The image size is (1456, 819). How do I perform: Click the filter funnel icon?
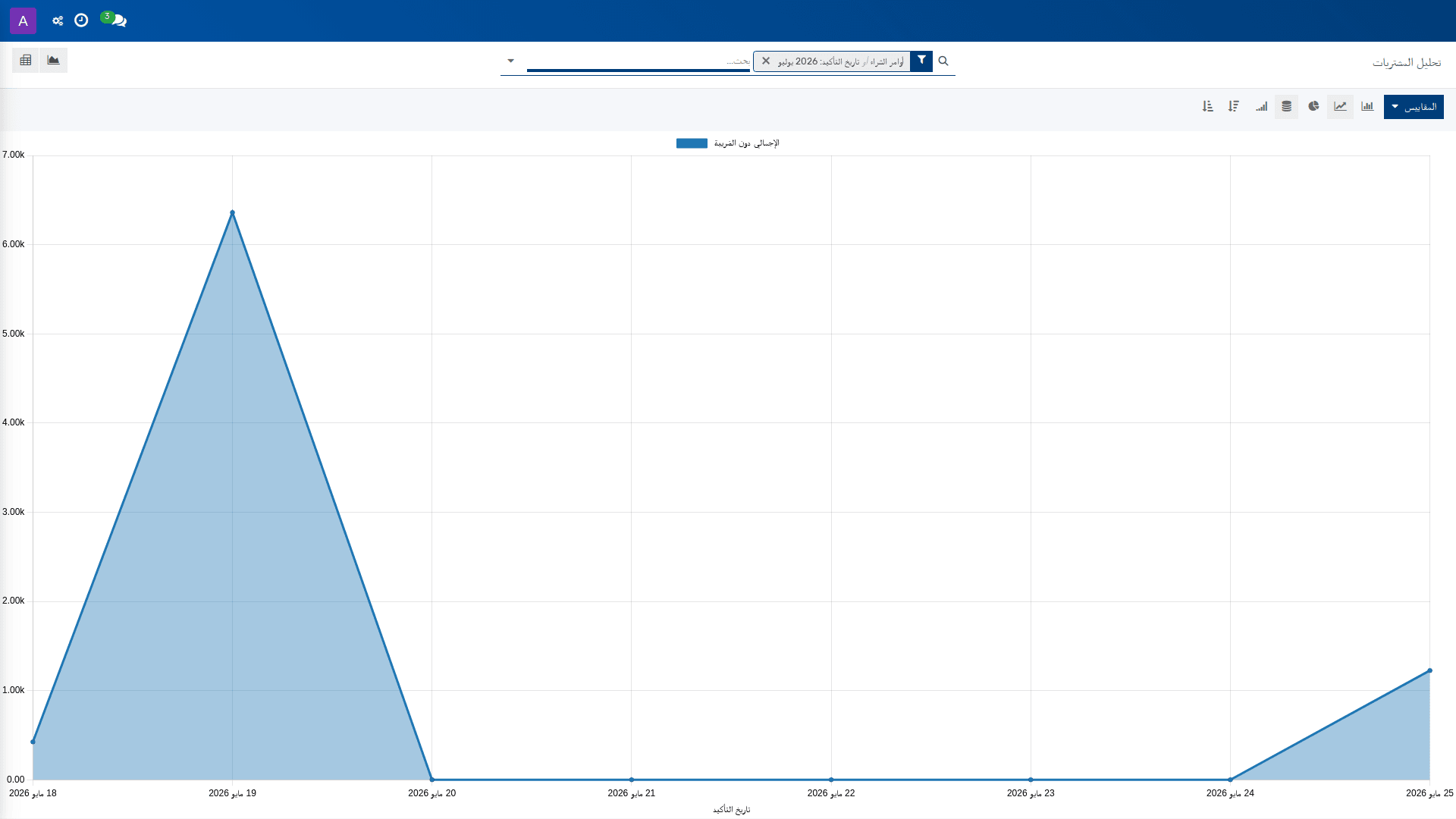921,60
